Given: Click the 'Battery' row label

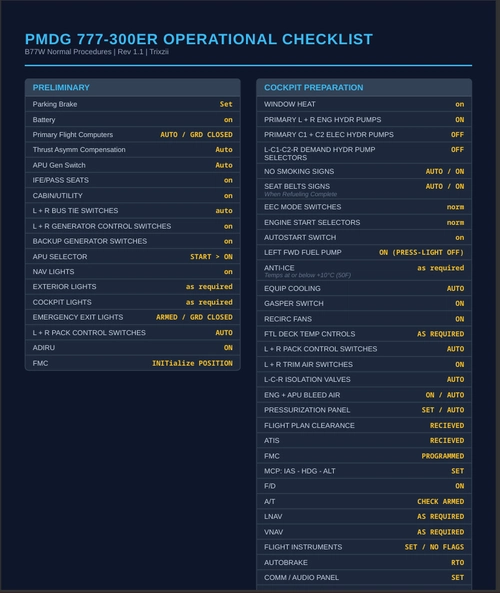Looking at the screenshot, I should click(44, 120).
